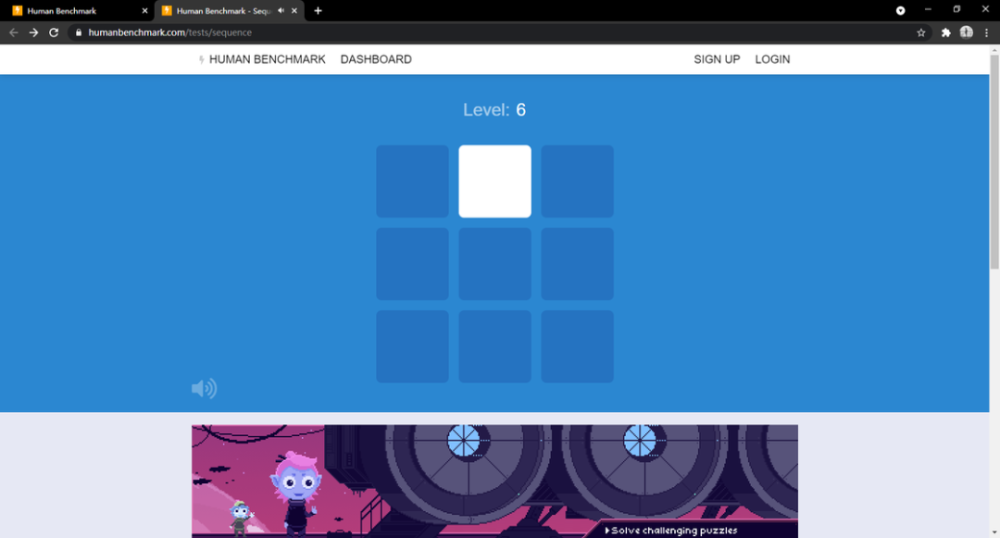1000x538 pixels.
Task: Close the first Human Benchmark tab
Action: coord(145,11)
